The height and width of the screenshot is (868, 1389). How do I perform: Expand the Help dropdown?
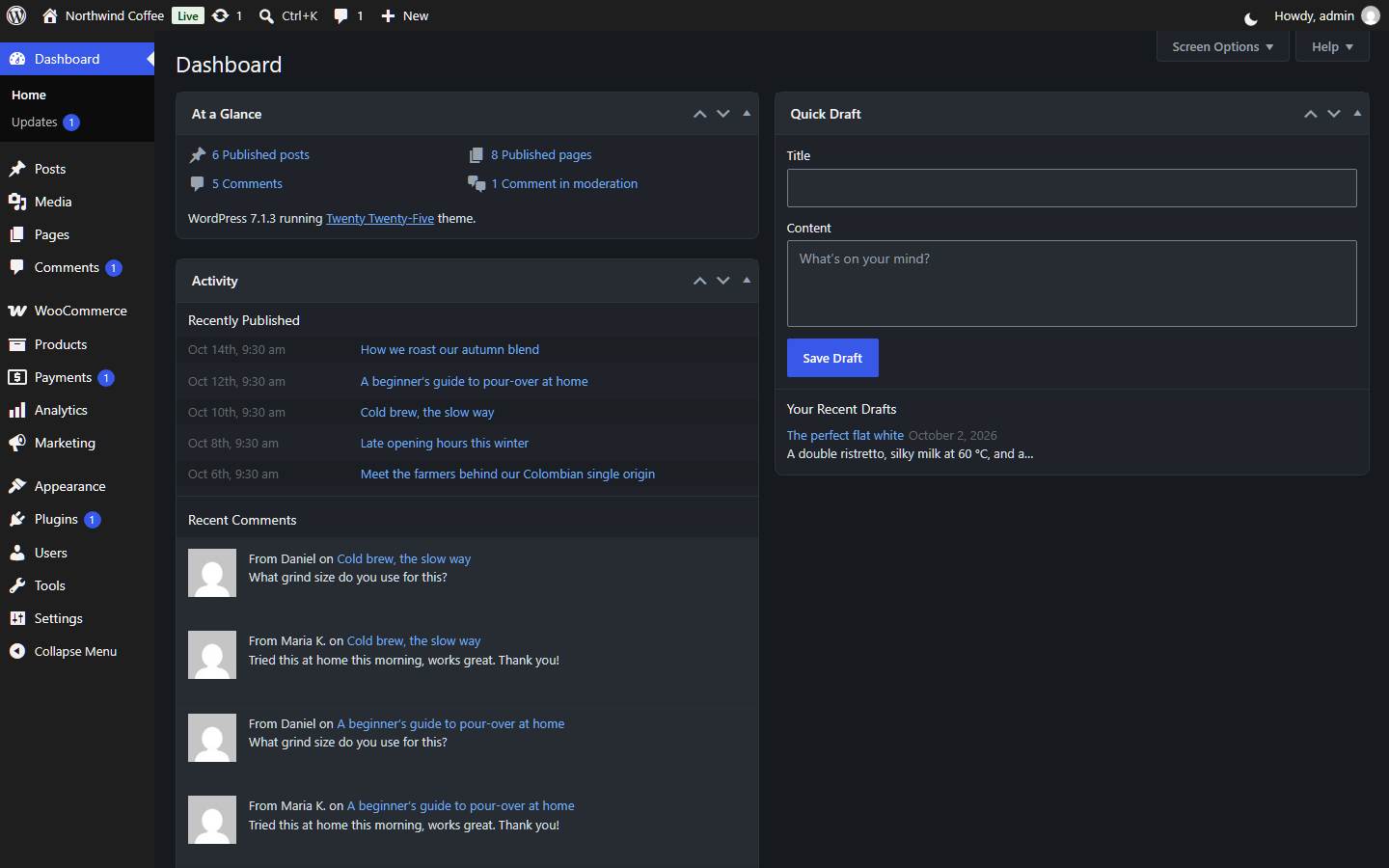(1332, 46)
